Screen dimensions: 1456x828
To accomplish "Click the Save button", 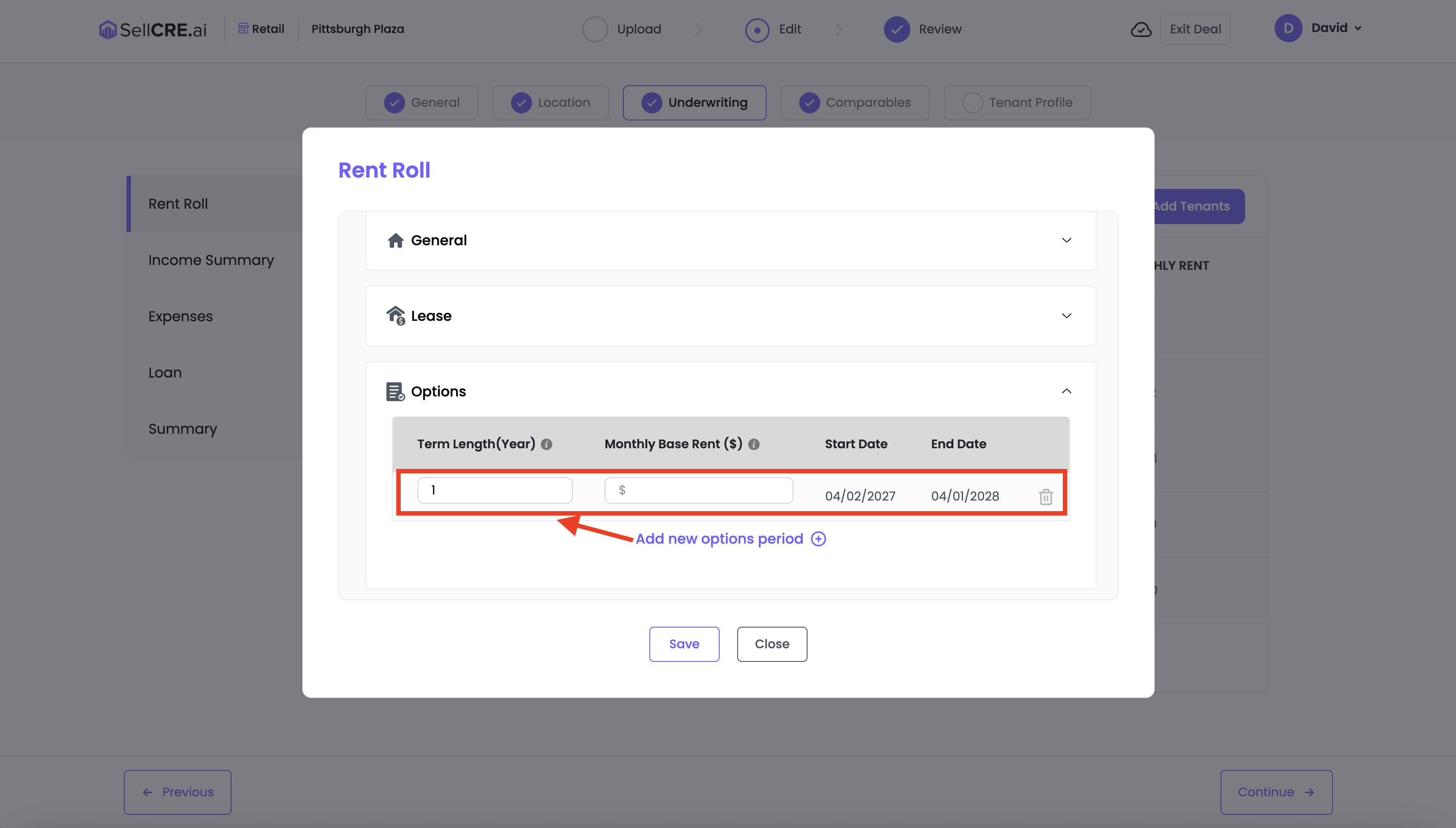I will tap(684, 644).
